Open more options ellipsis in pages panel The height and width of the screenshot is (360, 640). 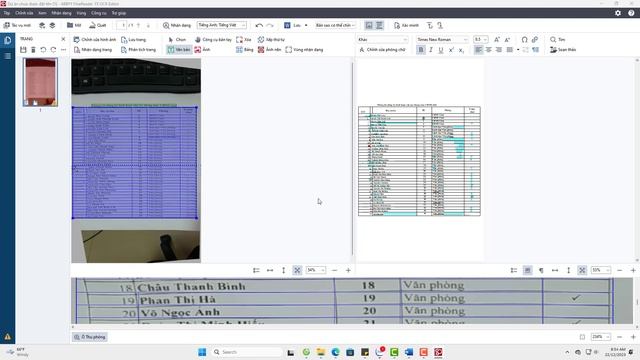[x=63, y=50]
